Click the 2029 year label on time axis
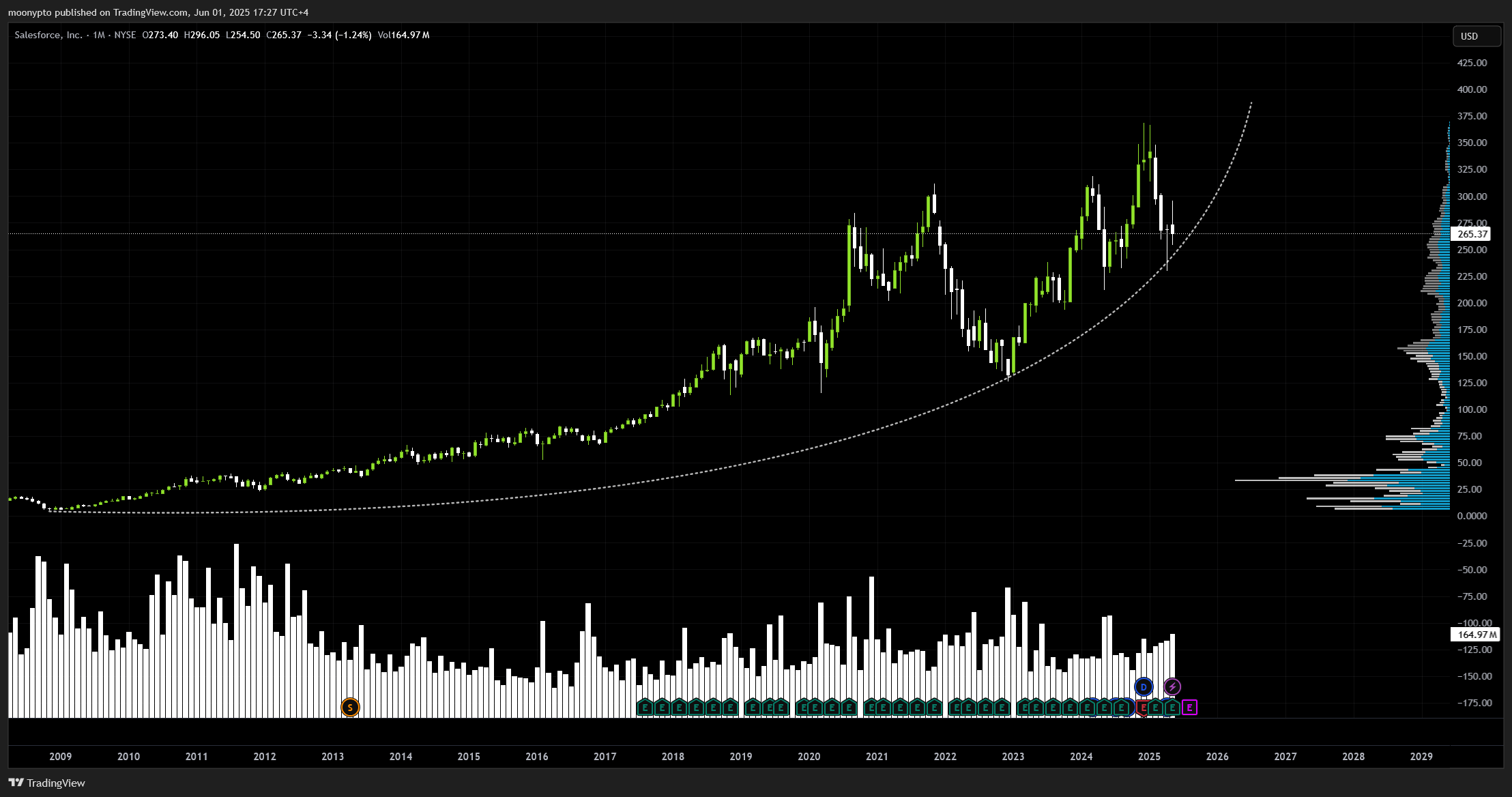Image resolution: width=1512 pixels, height=797 pixels. click(x=1422, y=756)
